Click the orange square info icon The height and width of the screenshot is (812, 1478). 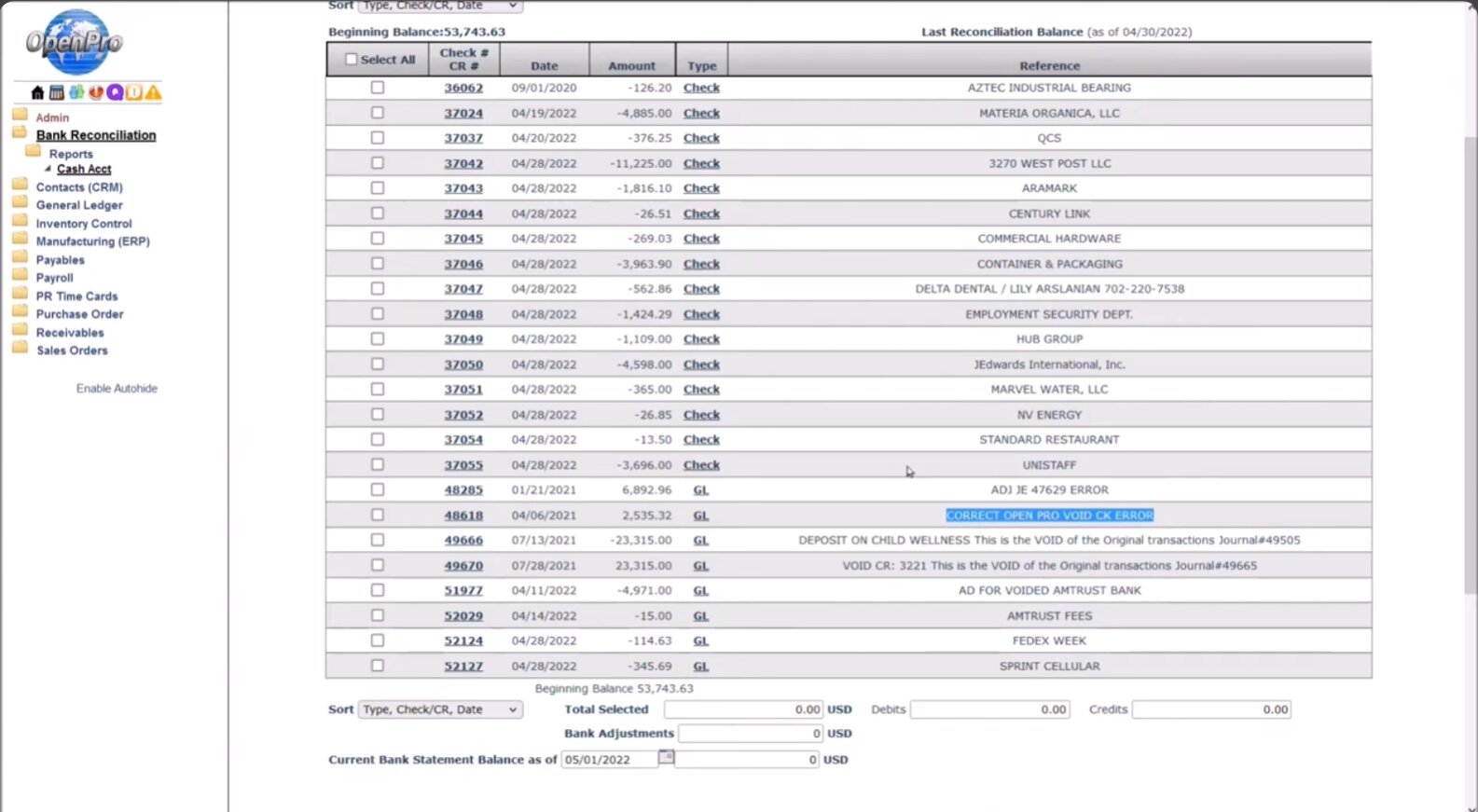tap(133, 92)
